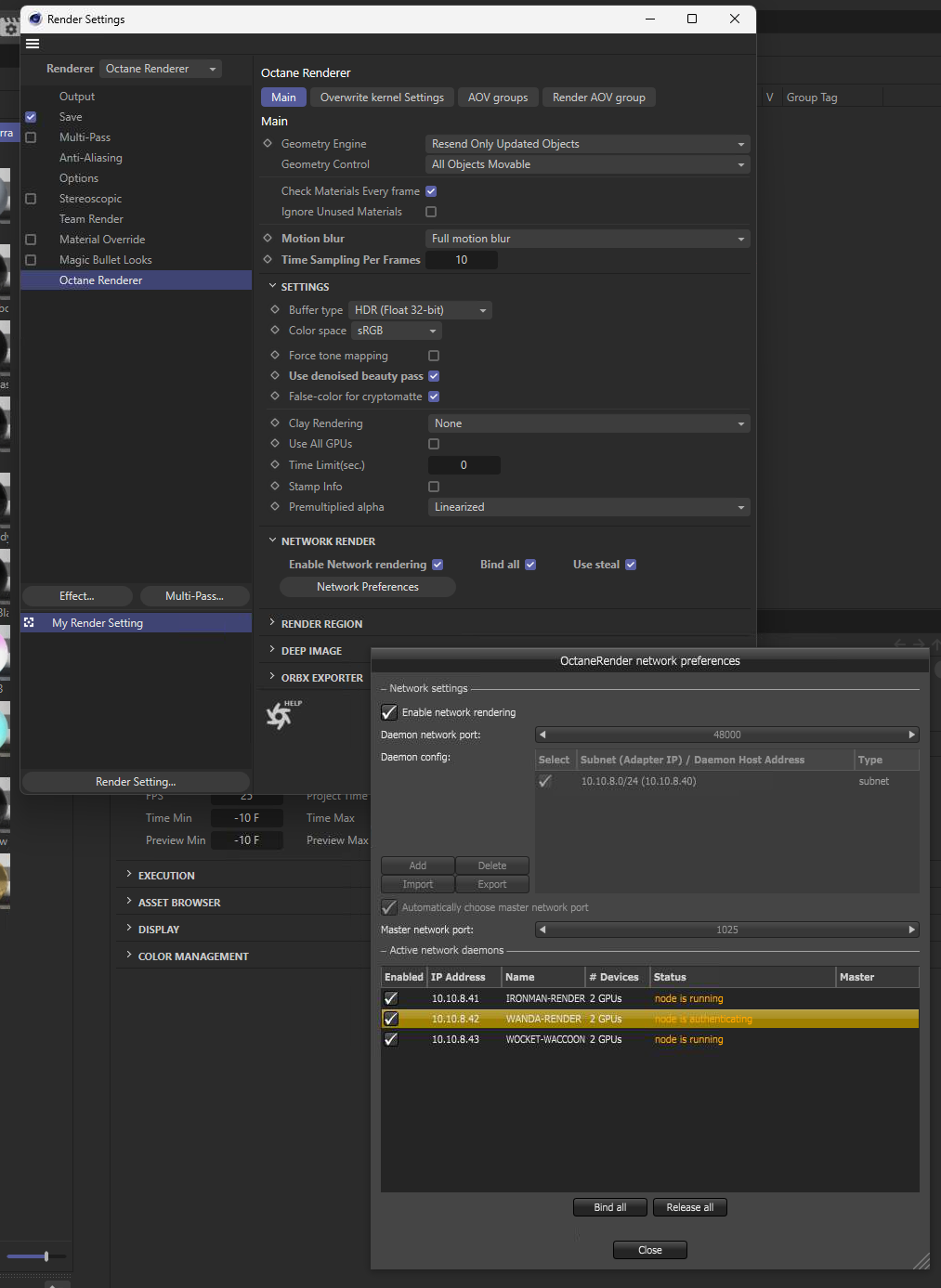Image resolution: width=941 pixels, height=1288 pixels.
Task: Enable Force tone mapping checkbox
Action: [434, 356]
